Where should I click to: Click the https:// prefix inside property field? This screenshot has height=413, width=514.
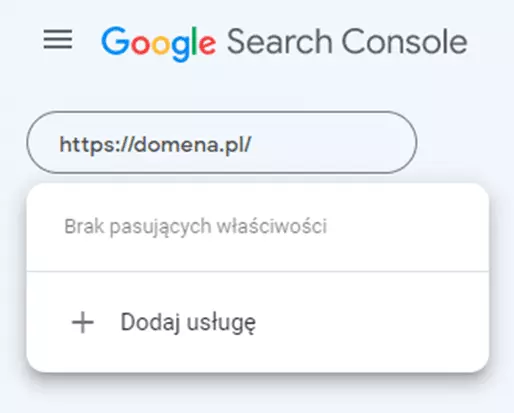coord(96,145)
